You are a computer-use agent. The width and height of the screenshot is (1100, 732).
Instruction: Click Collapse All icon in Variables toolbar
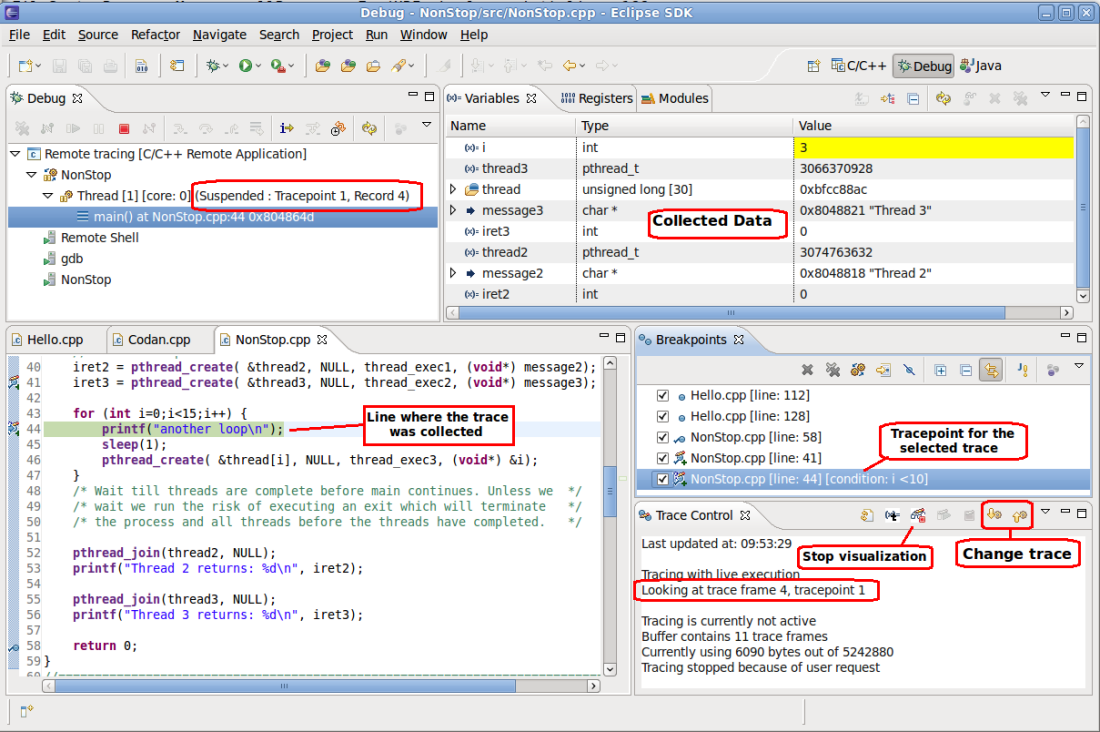click(913, 99)
